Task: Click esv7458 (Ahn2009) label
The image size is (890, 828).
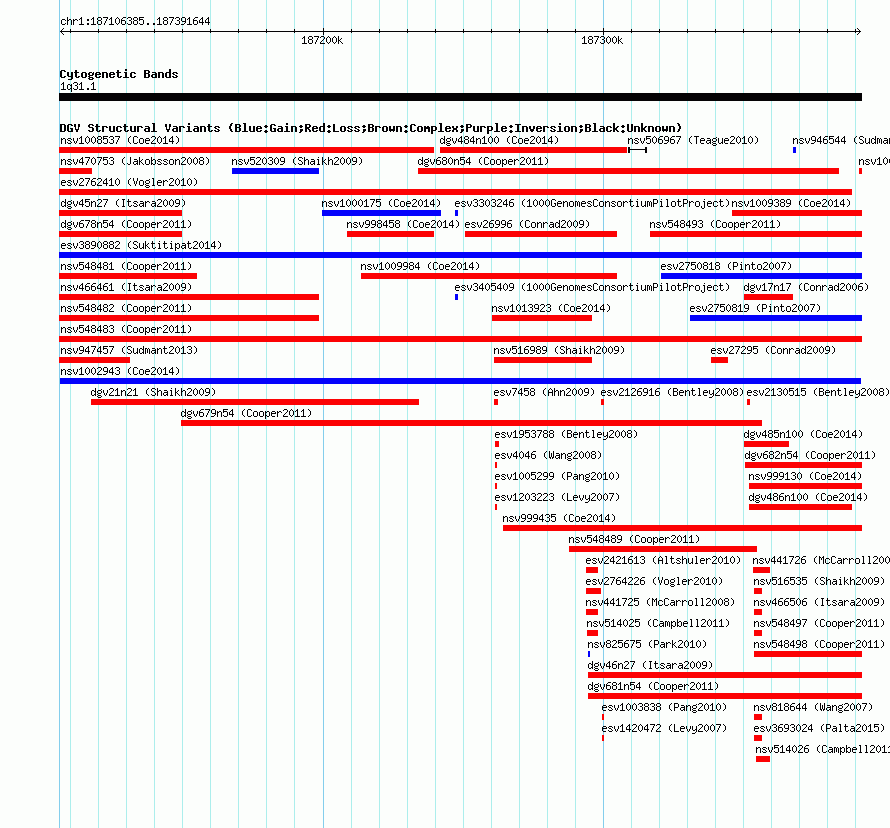Action: (x=544, y=392)
